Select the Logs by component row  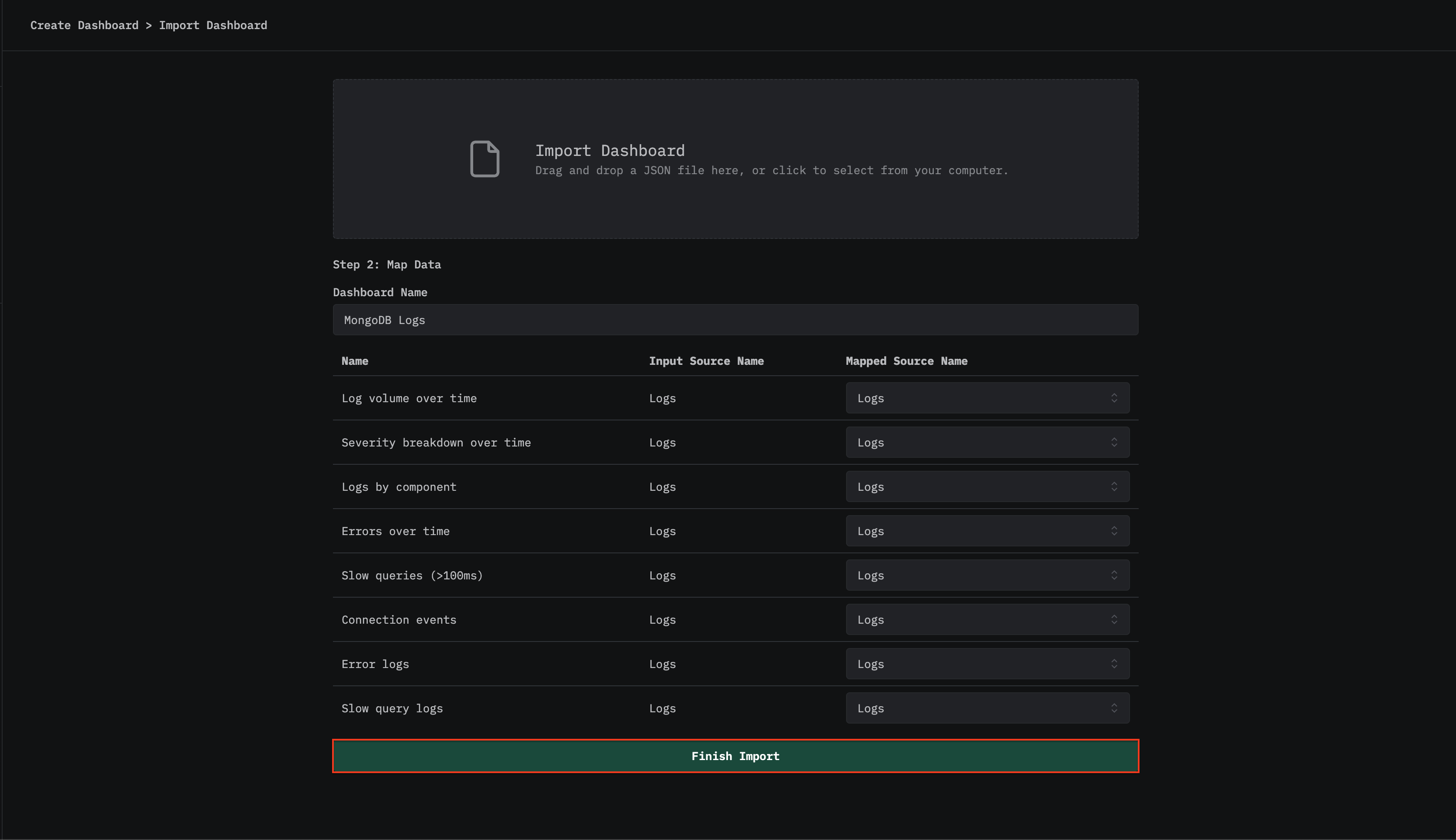pyautogui.click(x=399, y=486)
